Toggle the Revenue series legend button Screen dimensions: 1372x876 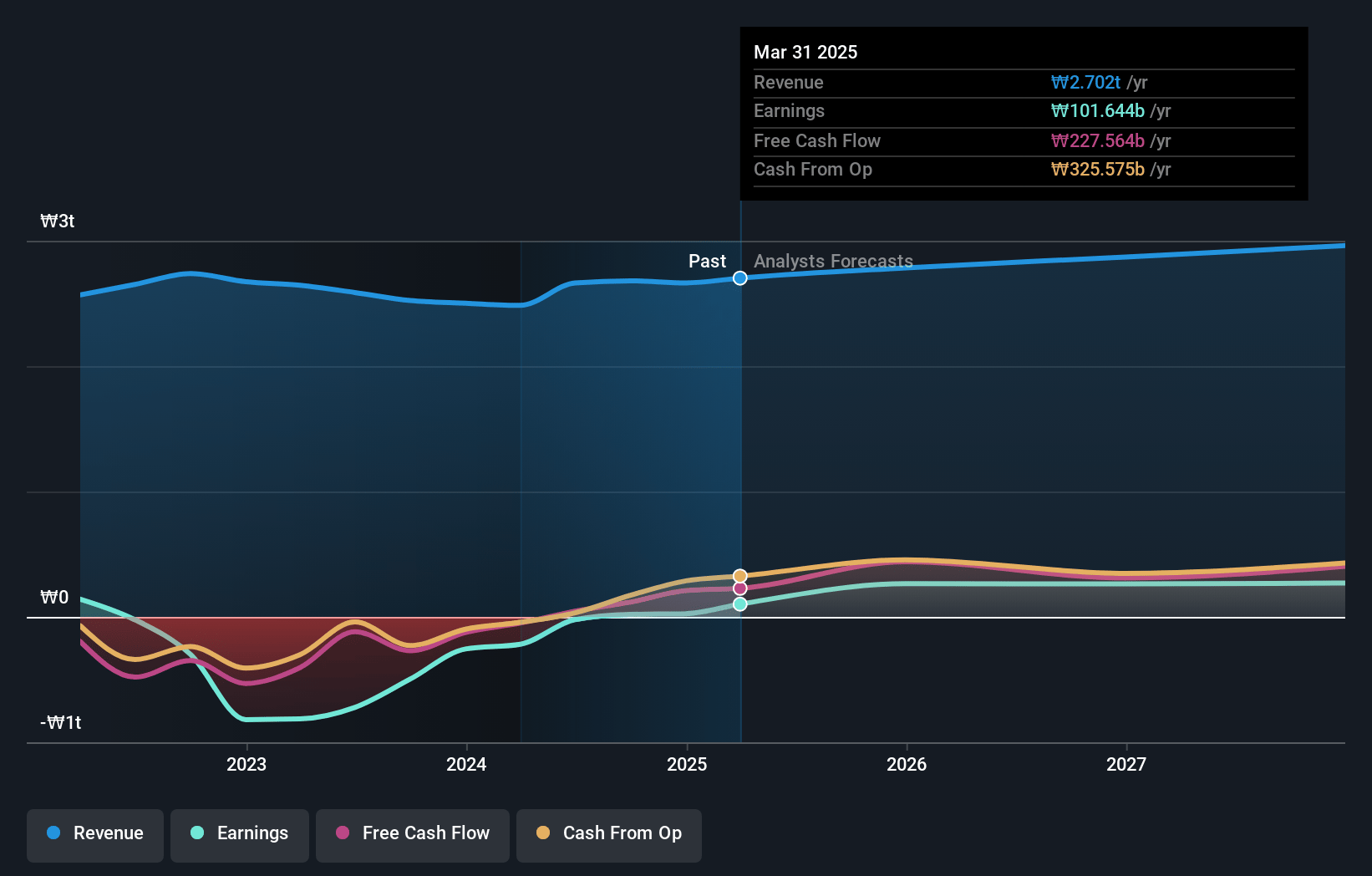pos(95,835)
